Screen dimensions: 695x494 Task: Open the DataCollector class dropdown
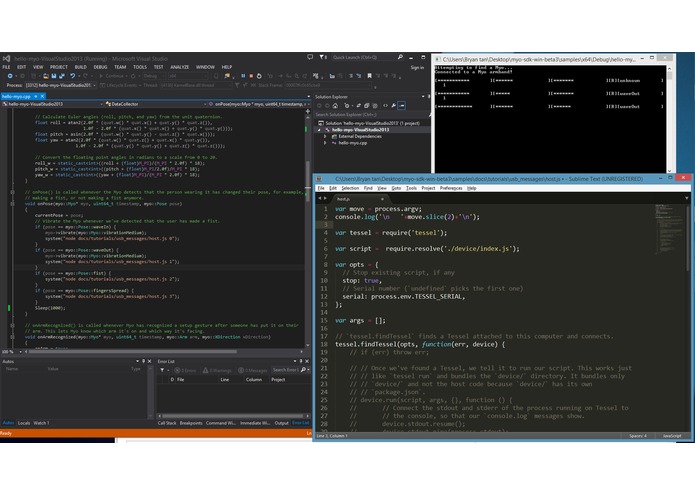coord(205,104)
